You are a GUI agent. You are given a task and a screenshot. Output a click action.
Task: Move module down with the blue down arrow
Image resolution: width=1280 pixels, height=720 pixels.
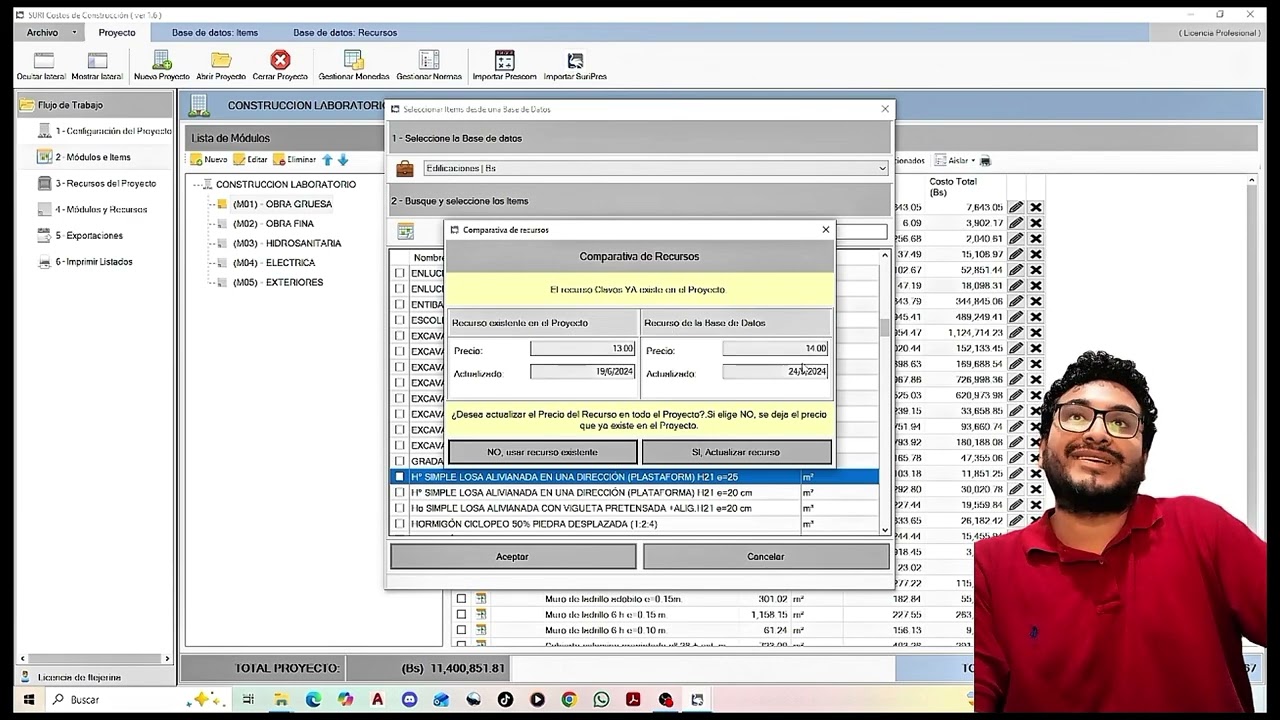343,160
